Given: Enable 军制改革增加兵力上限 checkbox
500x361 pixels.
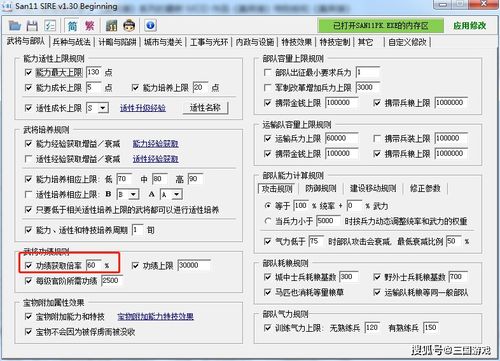Looking at the screenshot, I should [x=267, y=88].
